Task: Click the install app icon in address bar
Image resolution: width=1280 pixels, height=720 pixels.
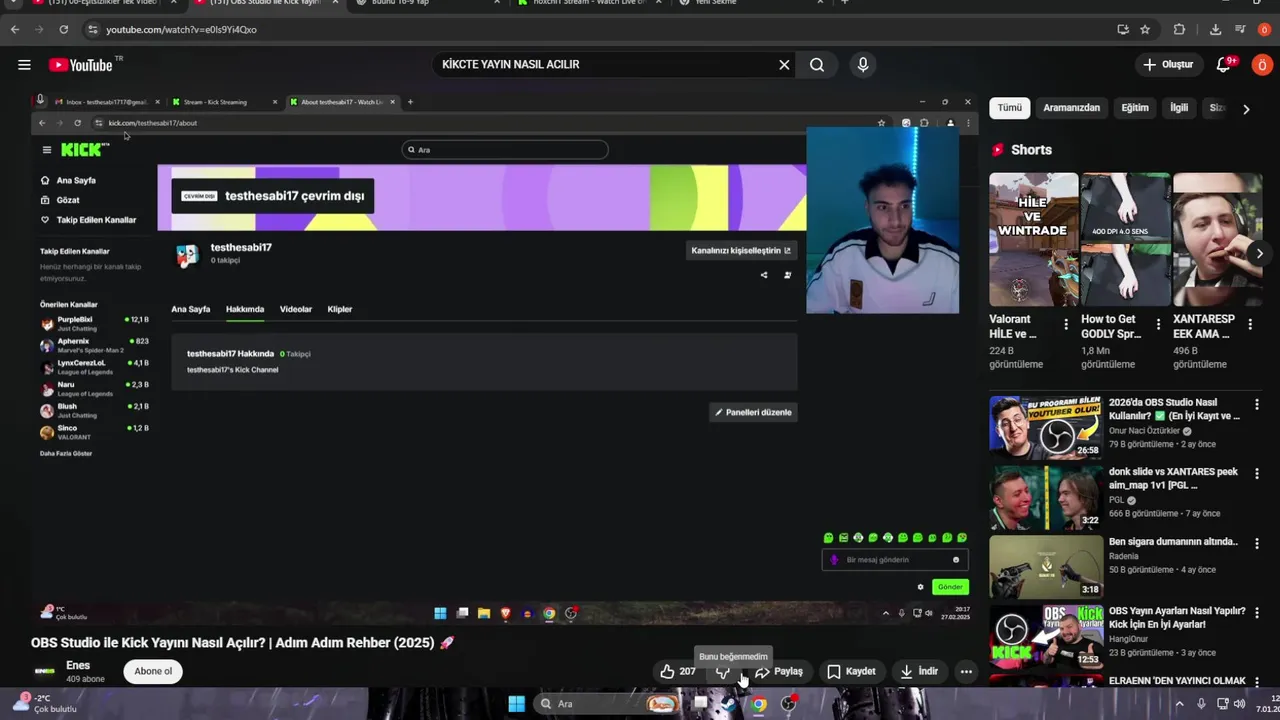Action: tap(1123, 30)
